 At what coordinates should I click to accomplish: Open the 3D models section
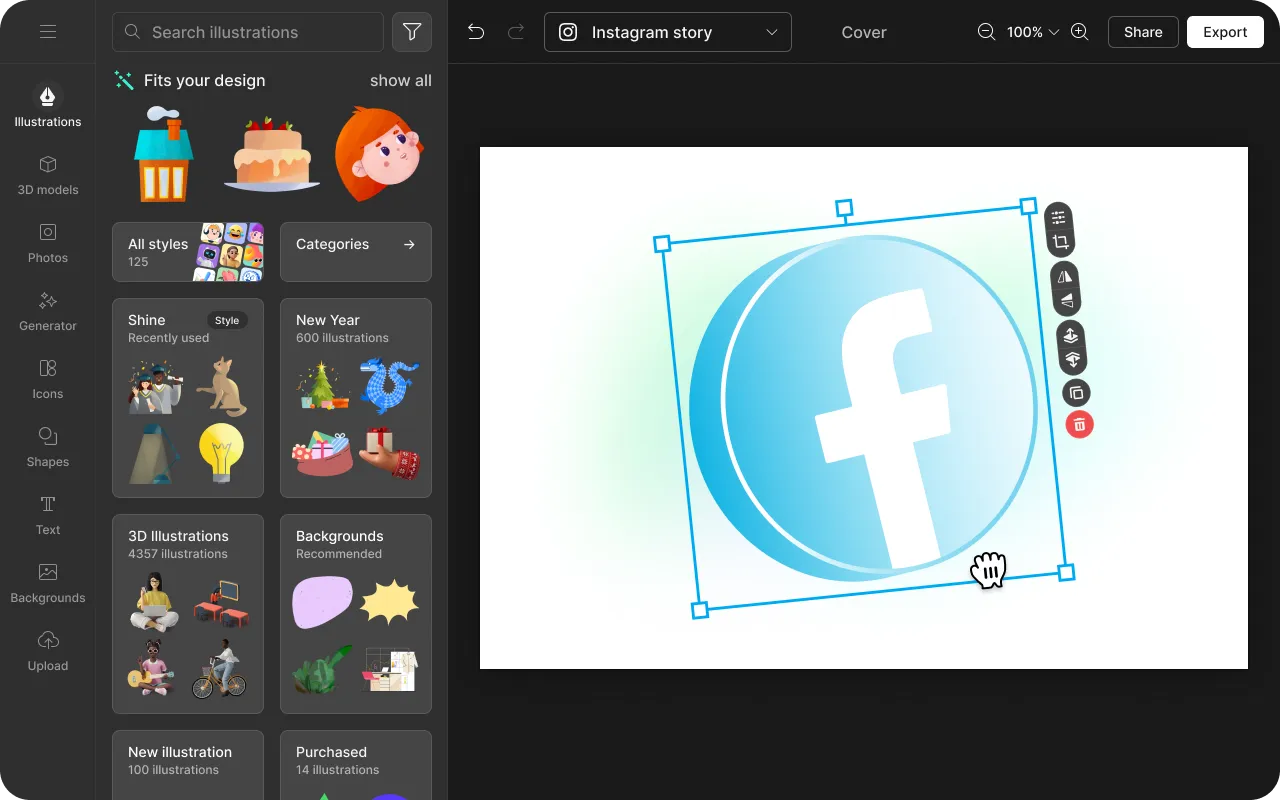click(47, 175)
